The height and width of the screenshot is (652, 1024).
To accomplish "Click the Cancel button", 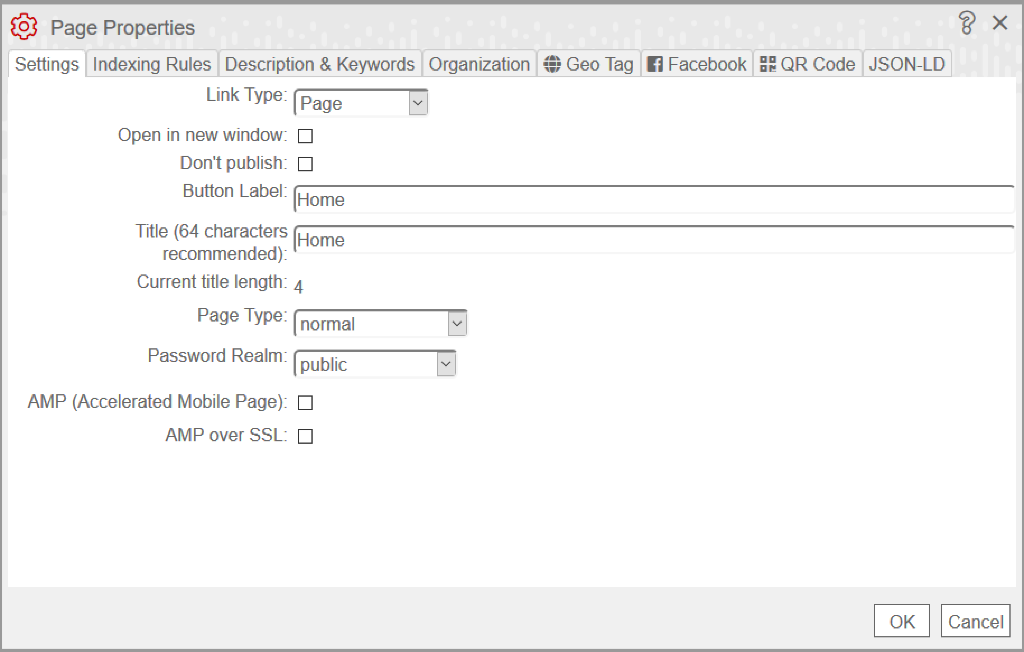I will pyautogui.click(x=976, y=621).
